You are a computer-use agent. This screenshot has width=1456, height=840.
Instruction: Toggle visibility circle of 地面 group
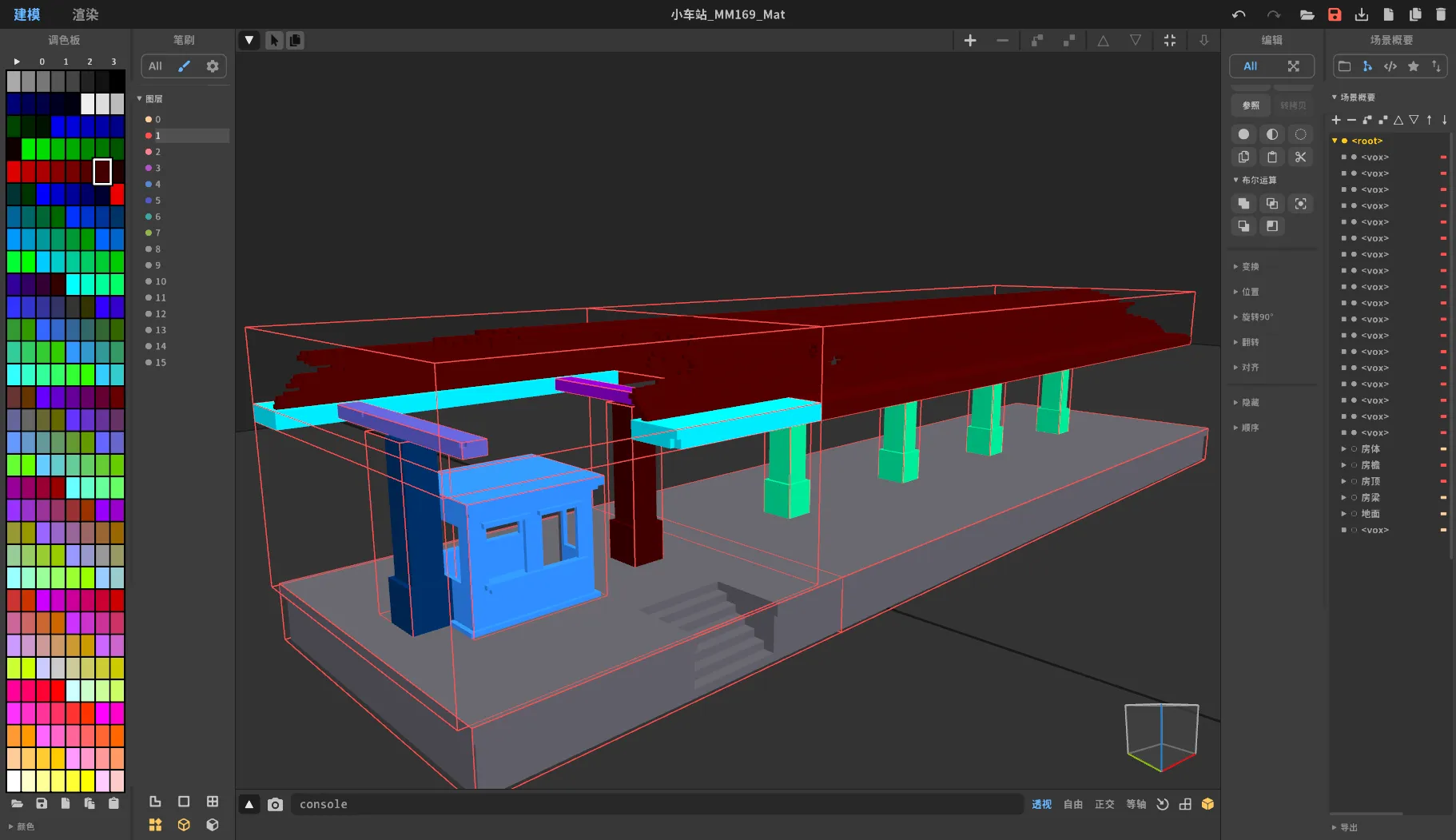tap(1354, 514)
